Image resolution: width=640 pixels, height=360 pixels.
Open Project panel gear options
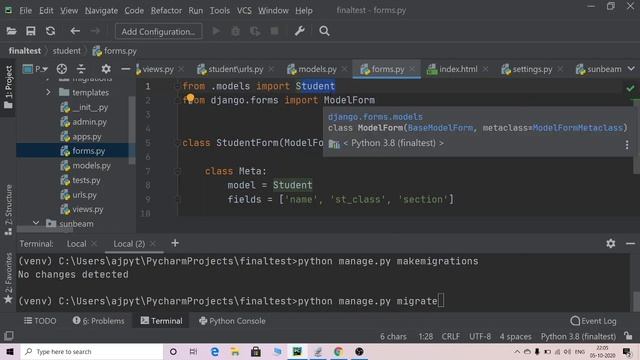tap(106, 69)
